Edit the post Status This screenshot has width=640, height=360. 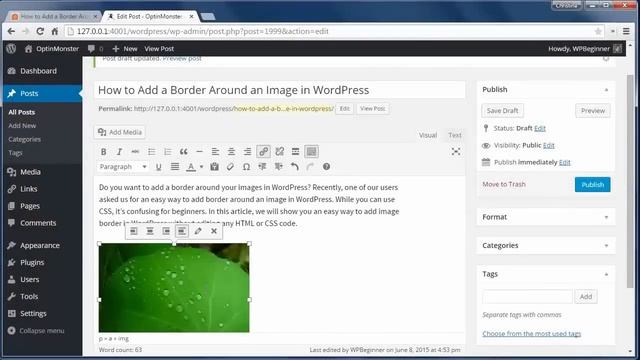click(x=540, y=128)
